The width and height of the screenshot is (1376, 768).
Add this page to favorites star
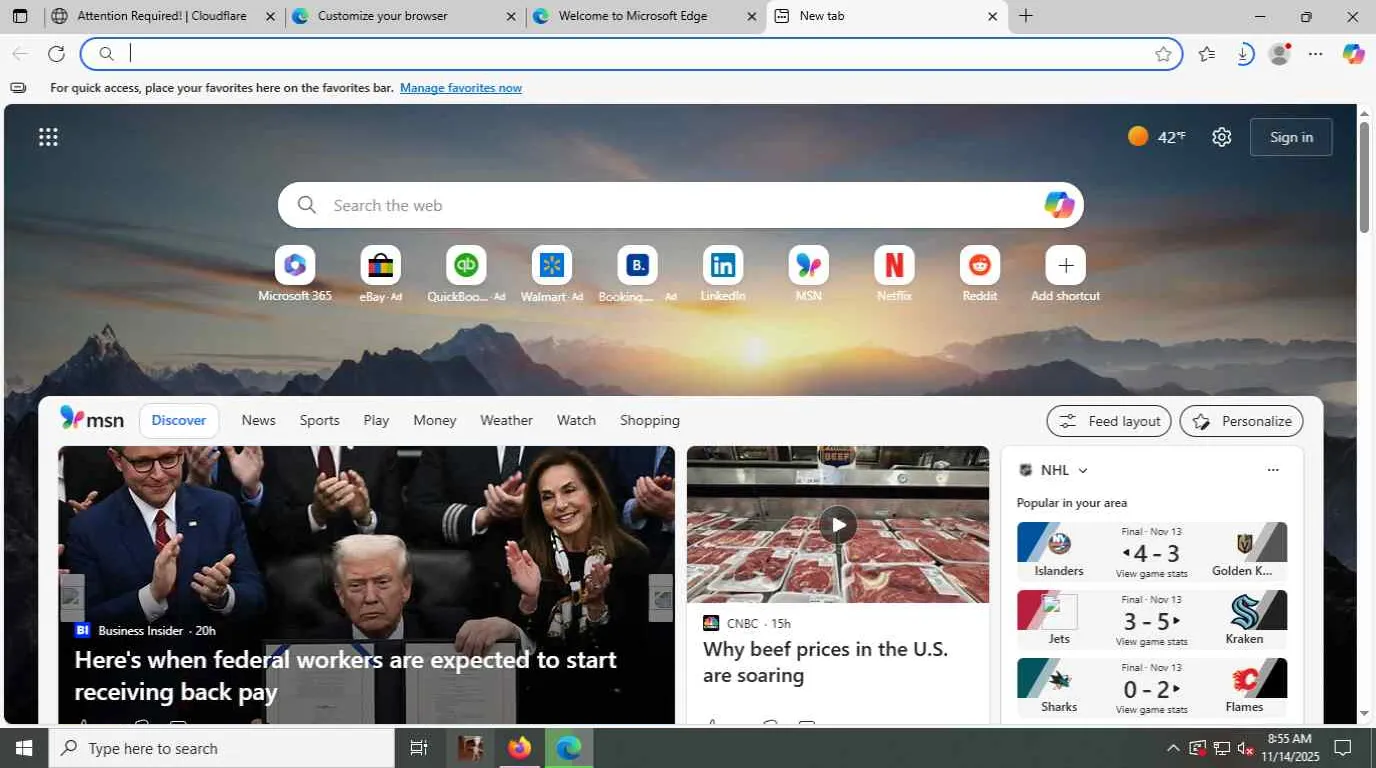[x=1163, y=54]
